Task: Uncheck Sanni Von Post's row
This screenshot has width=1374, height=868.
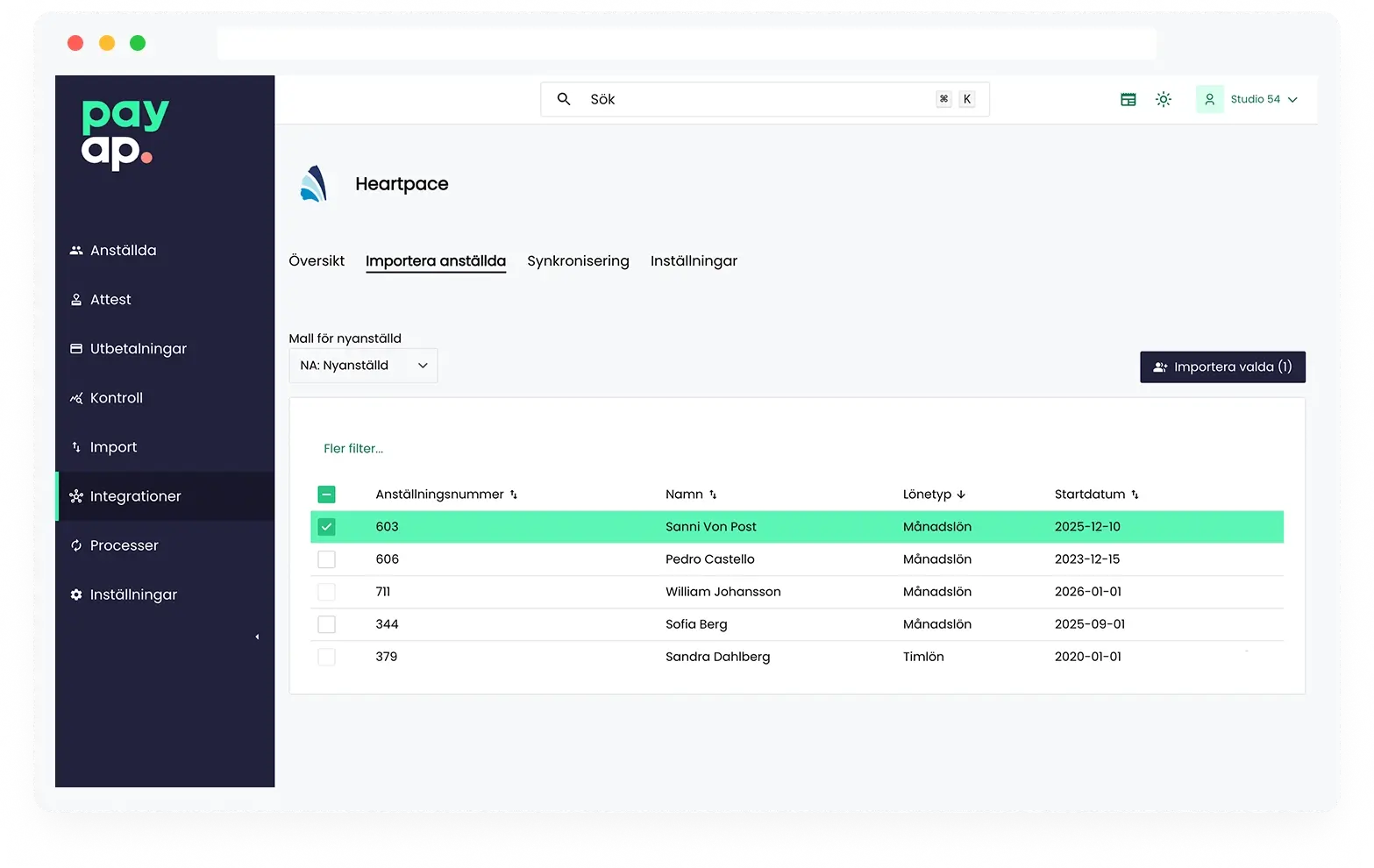Action: pos(326,526)
